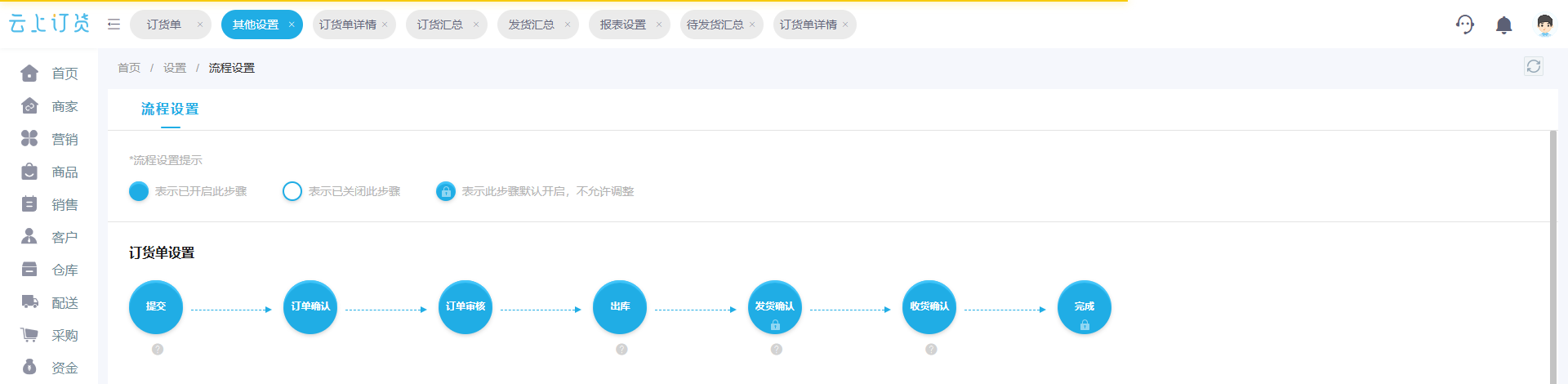Click 设置 in the breadcrumb
This screenshot has height=384, width=1568.
click(175, 68)
